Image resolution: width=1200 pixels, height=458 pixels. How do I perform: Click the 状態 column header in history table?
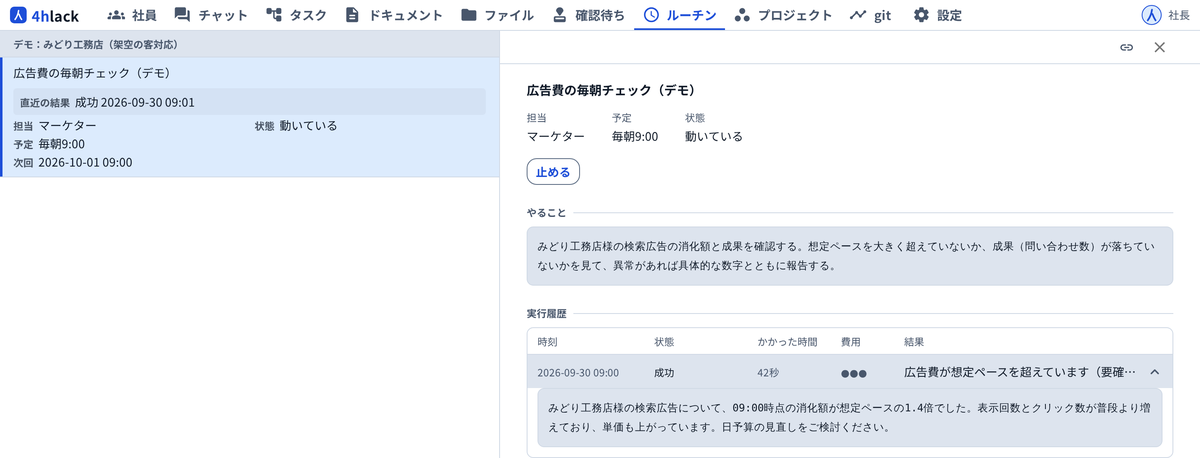[665, 341]
